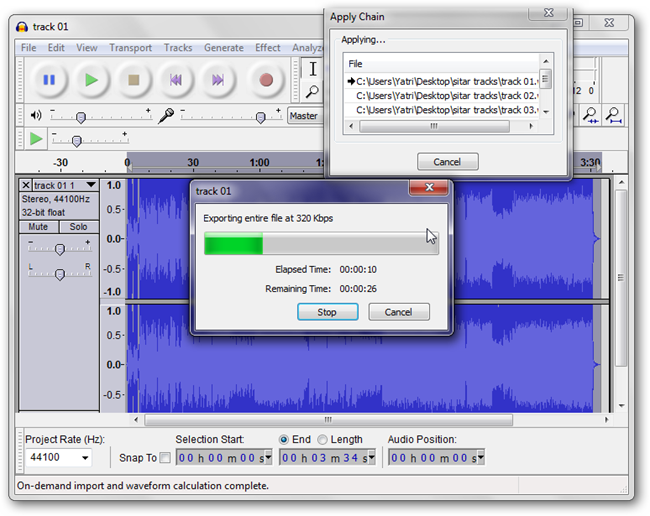Click the main horizontal track scrollbar
Image resolution: width=650 pixels, height=516 pixels.
pyautogui.click(x=328, y=420)
